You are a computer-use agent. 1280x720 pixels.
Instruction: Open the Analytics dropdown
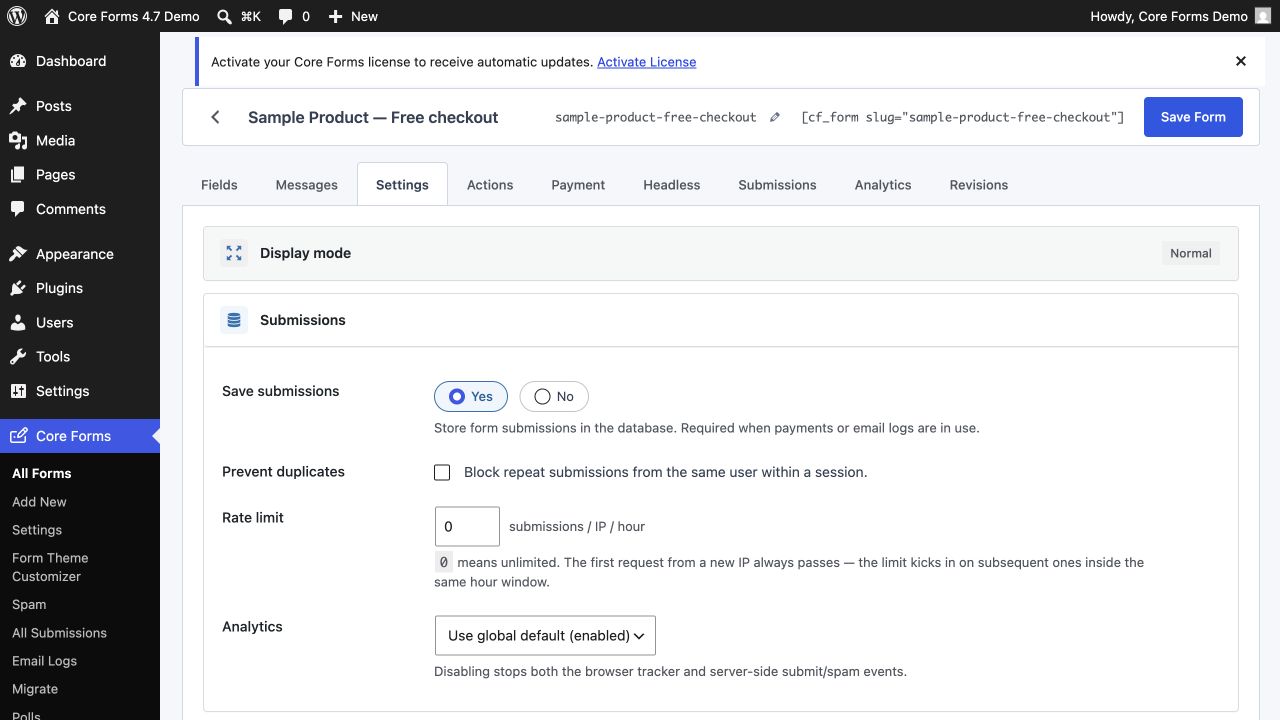click(545, 635)
